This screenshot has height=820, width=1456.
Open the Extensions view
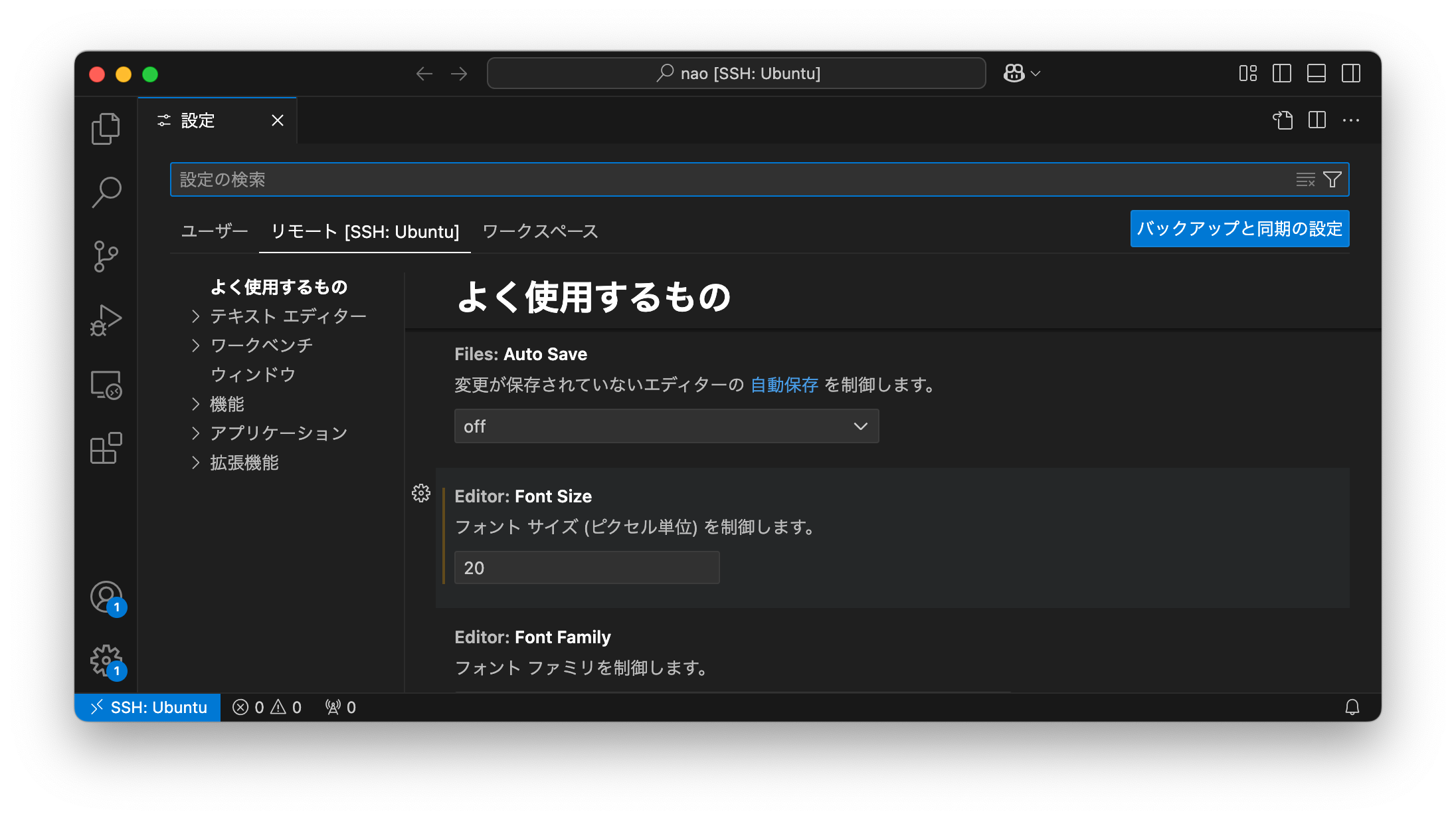(x=106, y=449)
